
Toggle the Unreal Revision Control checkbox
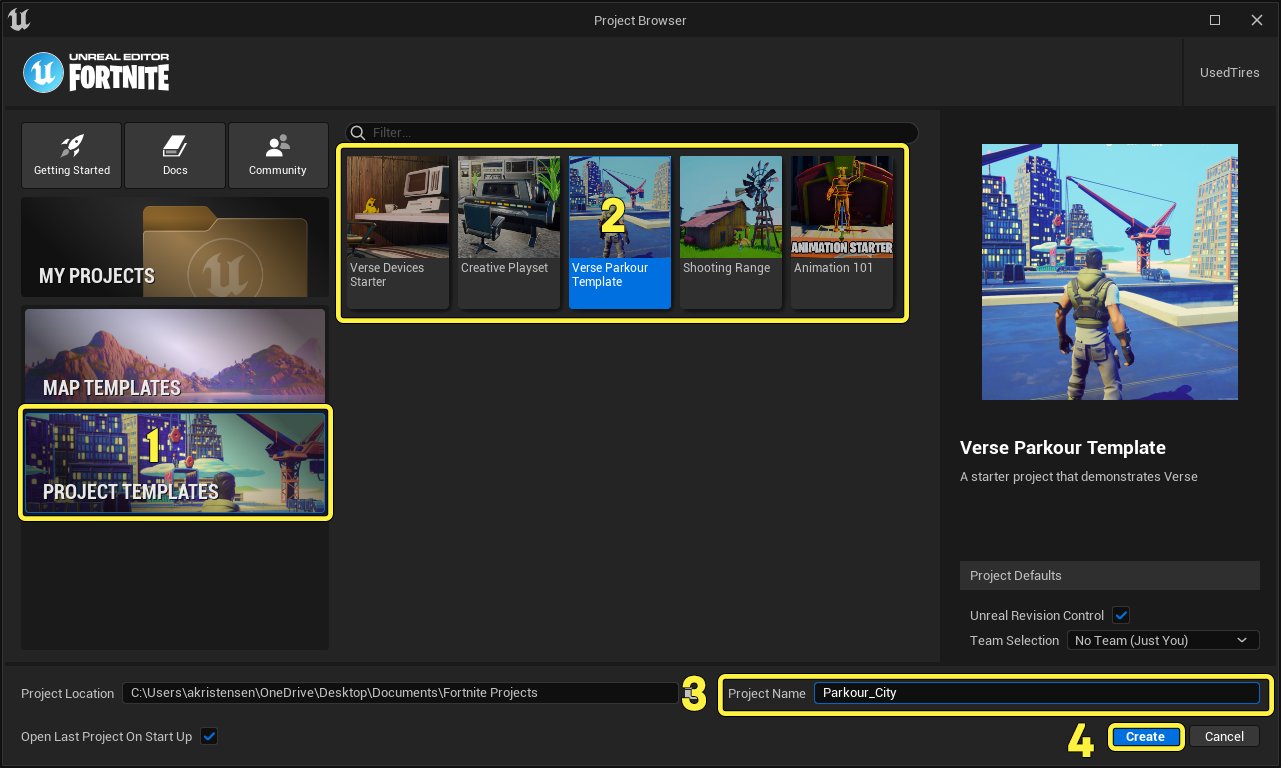pos(1121,615)
